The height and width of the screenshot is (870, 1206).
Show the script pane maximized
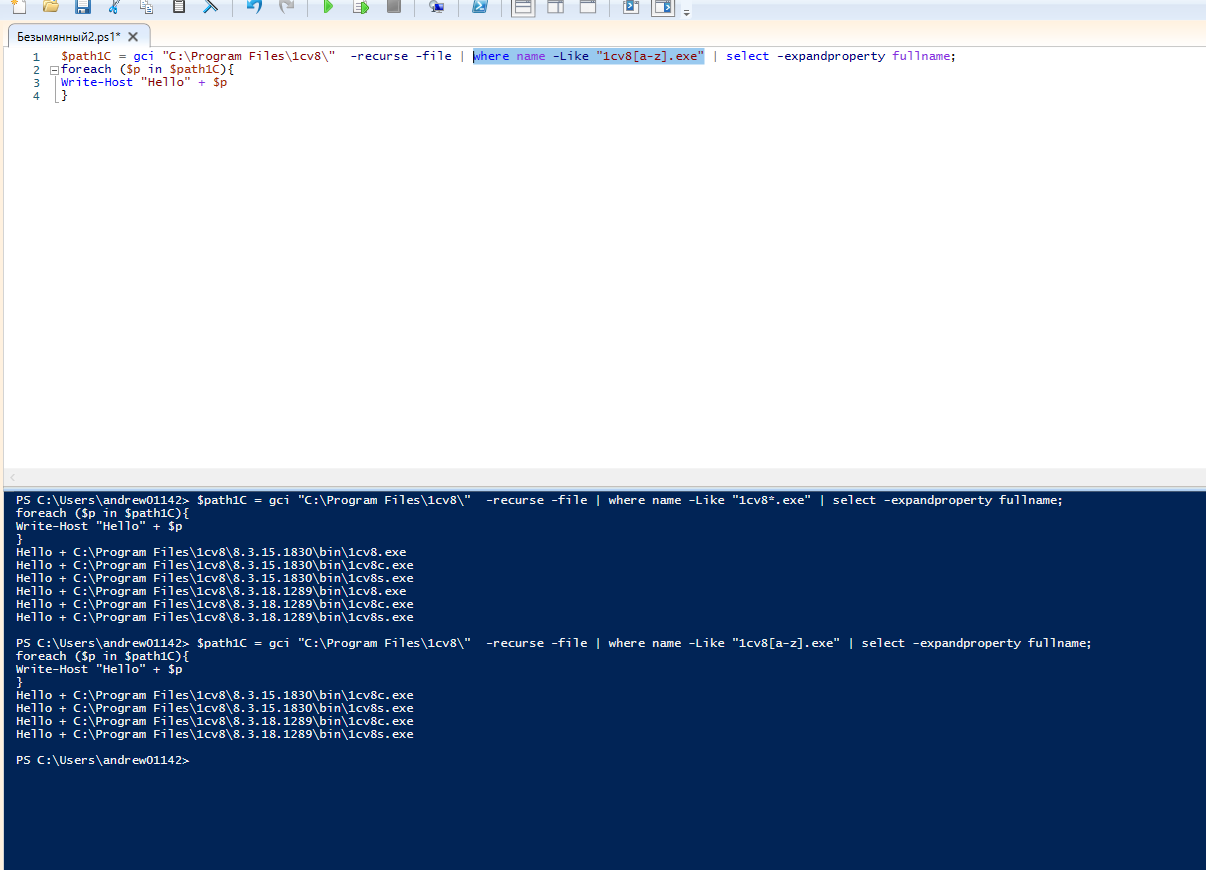point(588,6)
